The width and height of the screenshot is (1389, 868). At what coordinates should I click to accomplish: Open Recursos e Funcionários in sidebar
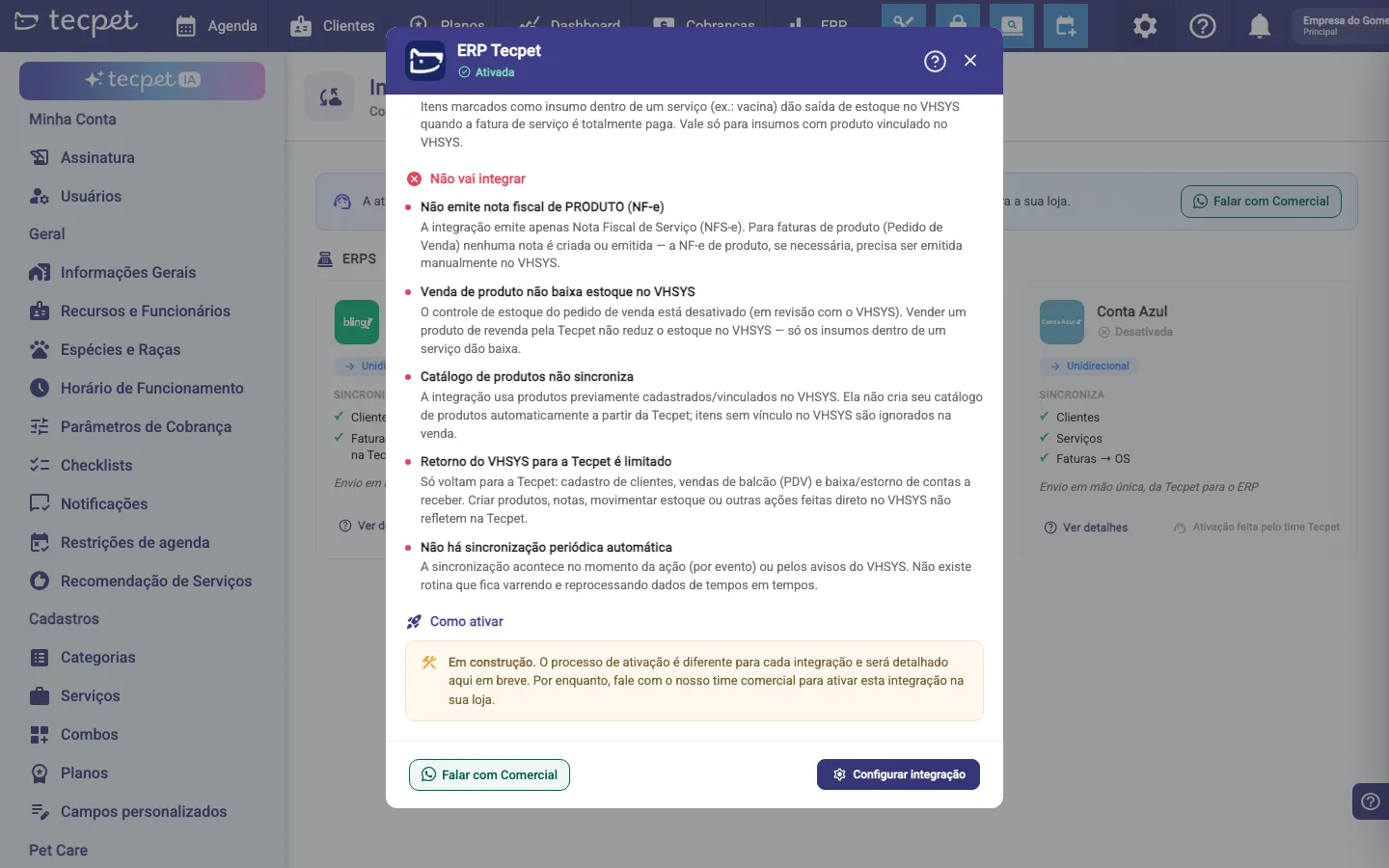point(146,312)
